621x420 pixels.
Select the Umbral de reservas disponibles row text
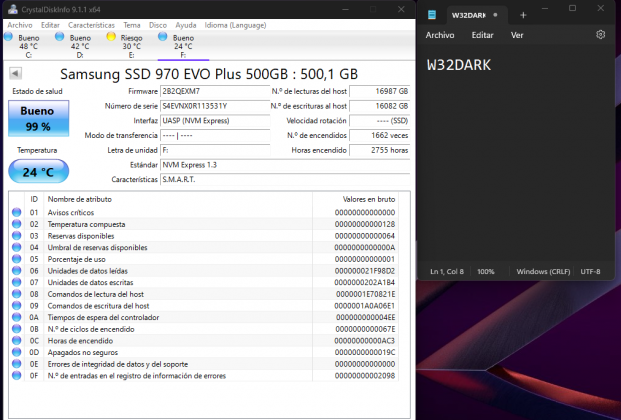(x=97, y=248)
